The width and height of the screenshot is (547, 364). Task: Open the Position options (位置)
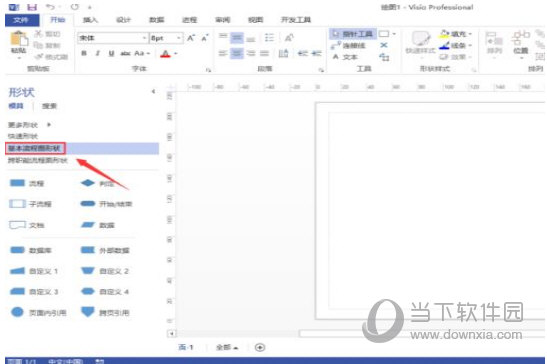[x=521, y=43]
